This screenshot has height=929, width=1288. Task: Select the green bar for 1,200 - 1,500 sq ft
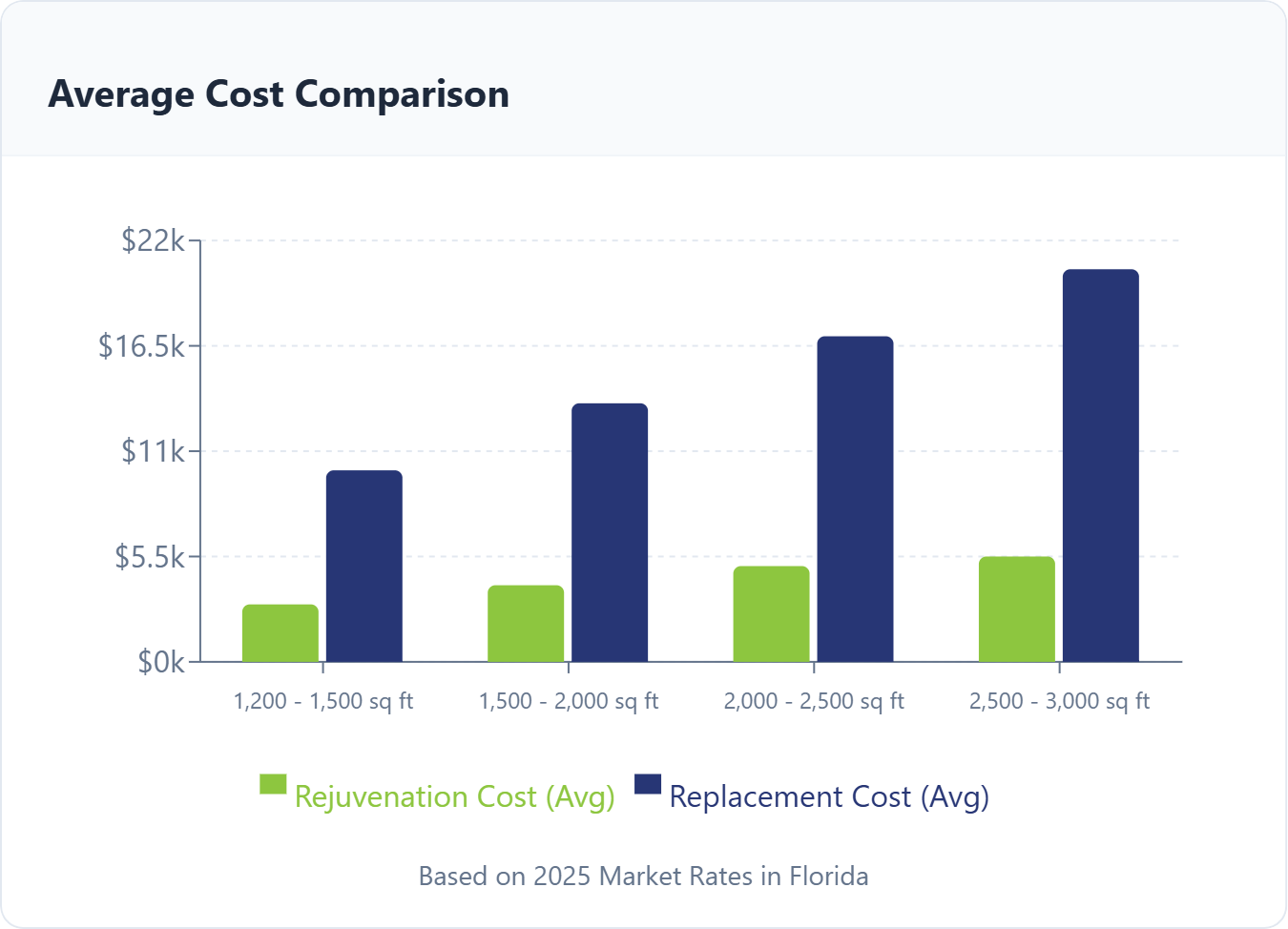(x=280, y=631)
